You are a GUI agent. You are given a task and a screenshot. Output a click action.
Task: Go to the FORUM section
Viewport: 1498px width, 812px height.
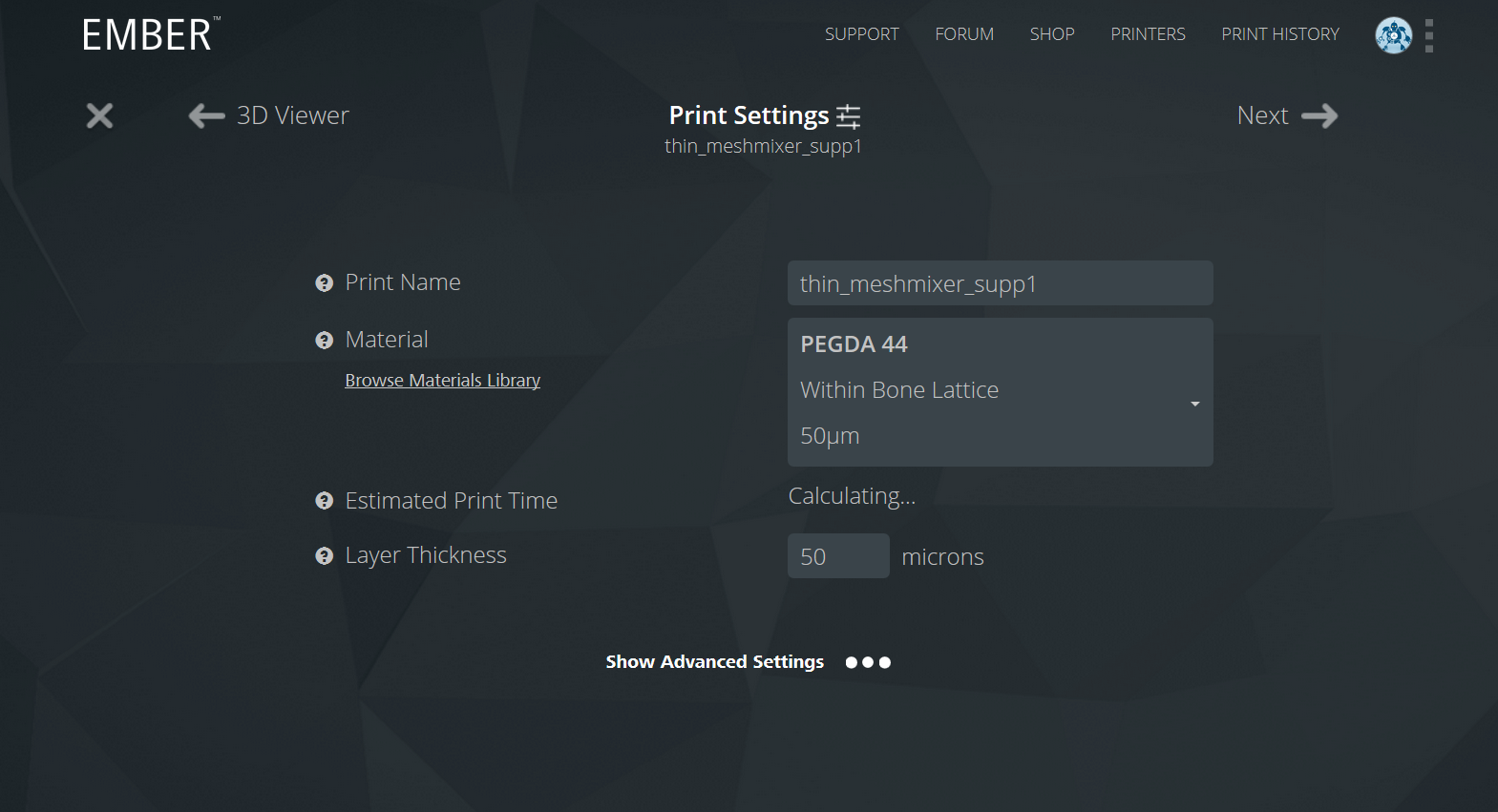(963, 34)
